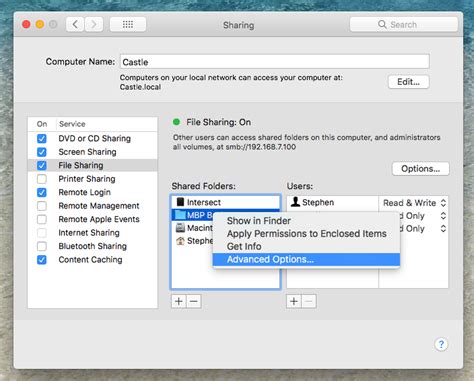Viewport: 474px width, 381px height.
Task: Disable Content Caching checkbox
Action: (42, 260)
